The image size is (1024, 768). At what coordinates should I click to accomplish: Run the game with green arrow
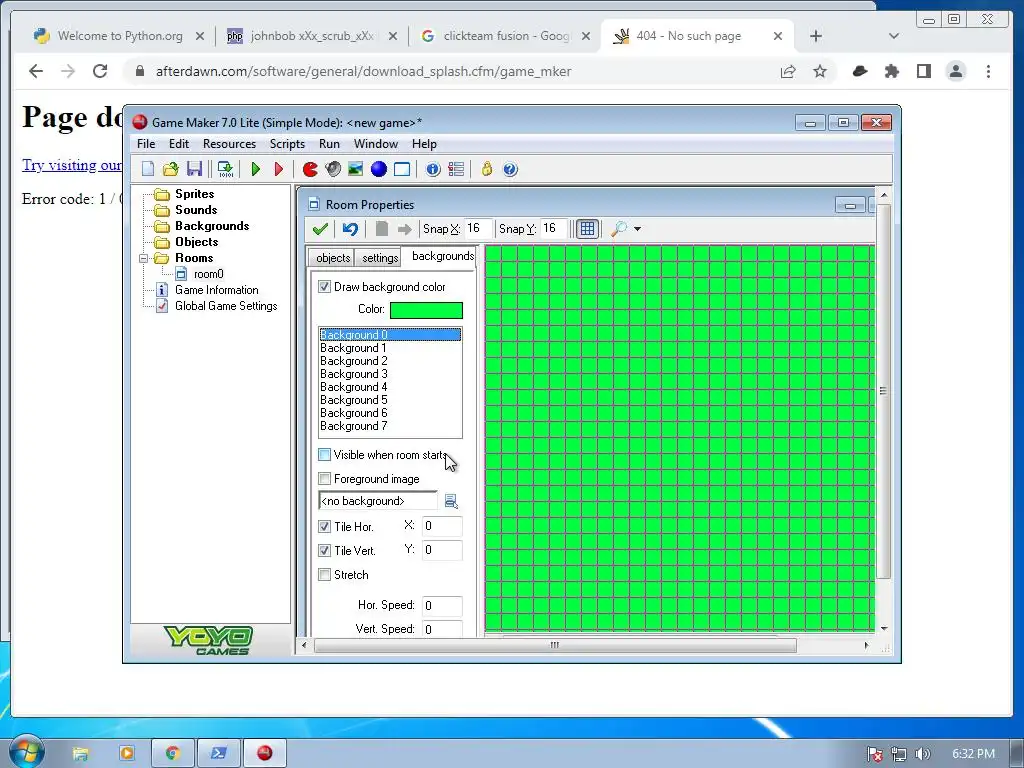256,169
